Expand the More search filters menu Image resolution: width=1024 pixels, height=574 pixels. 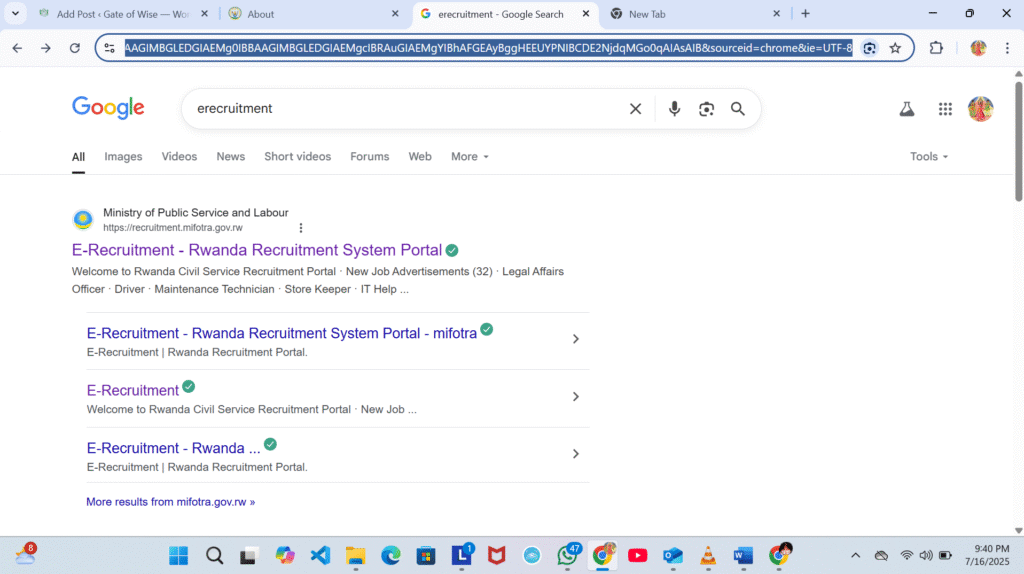pos(470,157)
